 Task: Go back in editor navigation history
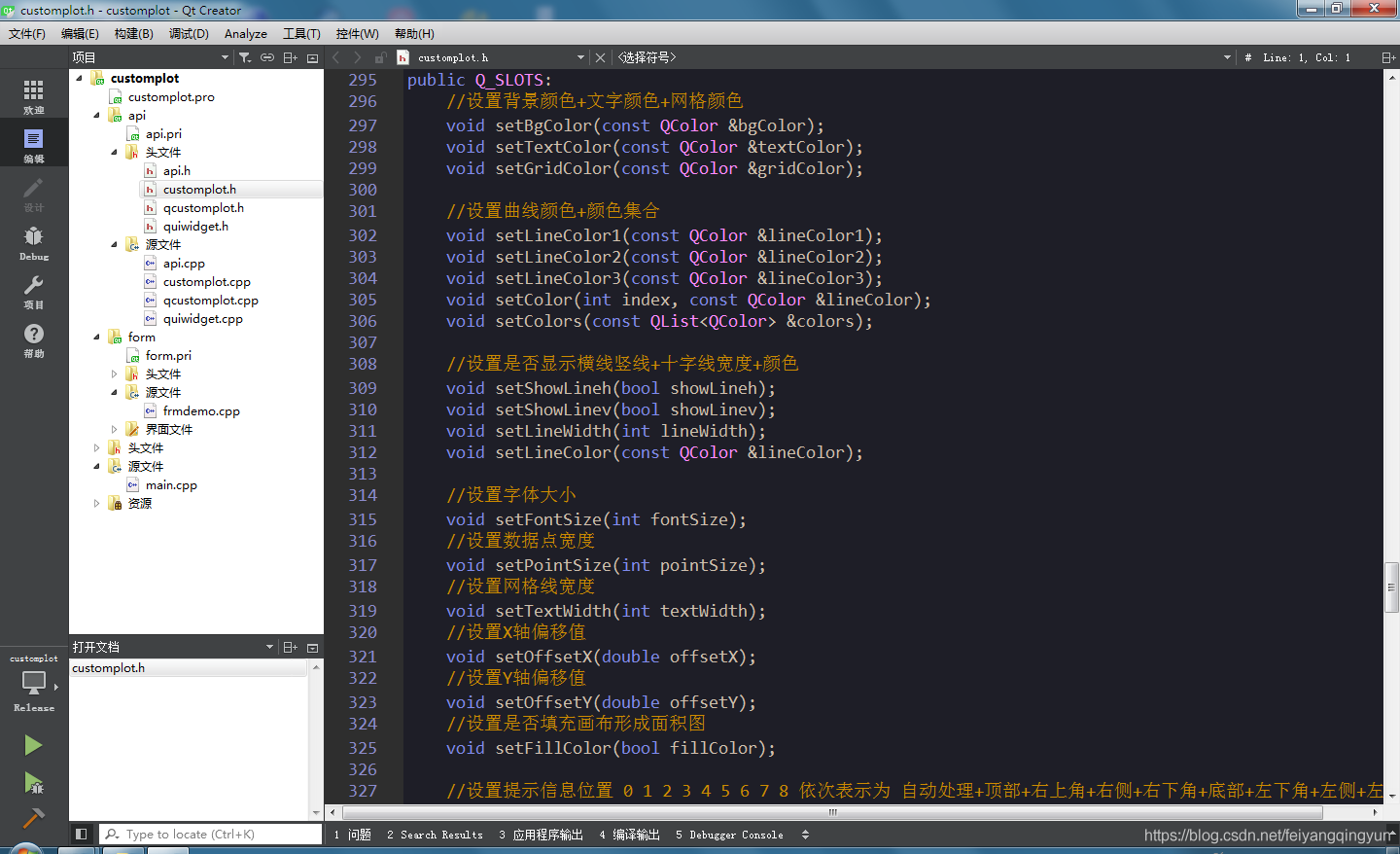tap(336, 57)
